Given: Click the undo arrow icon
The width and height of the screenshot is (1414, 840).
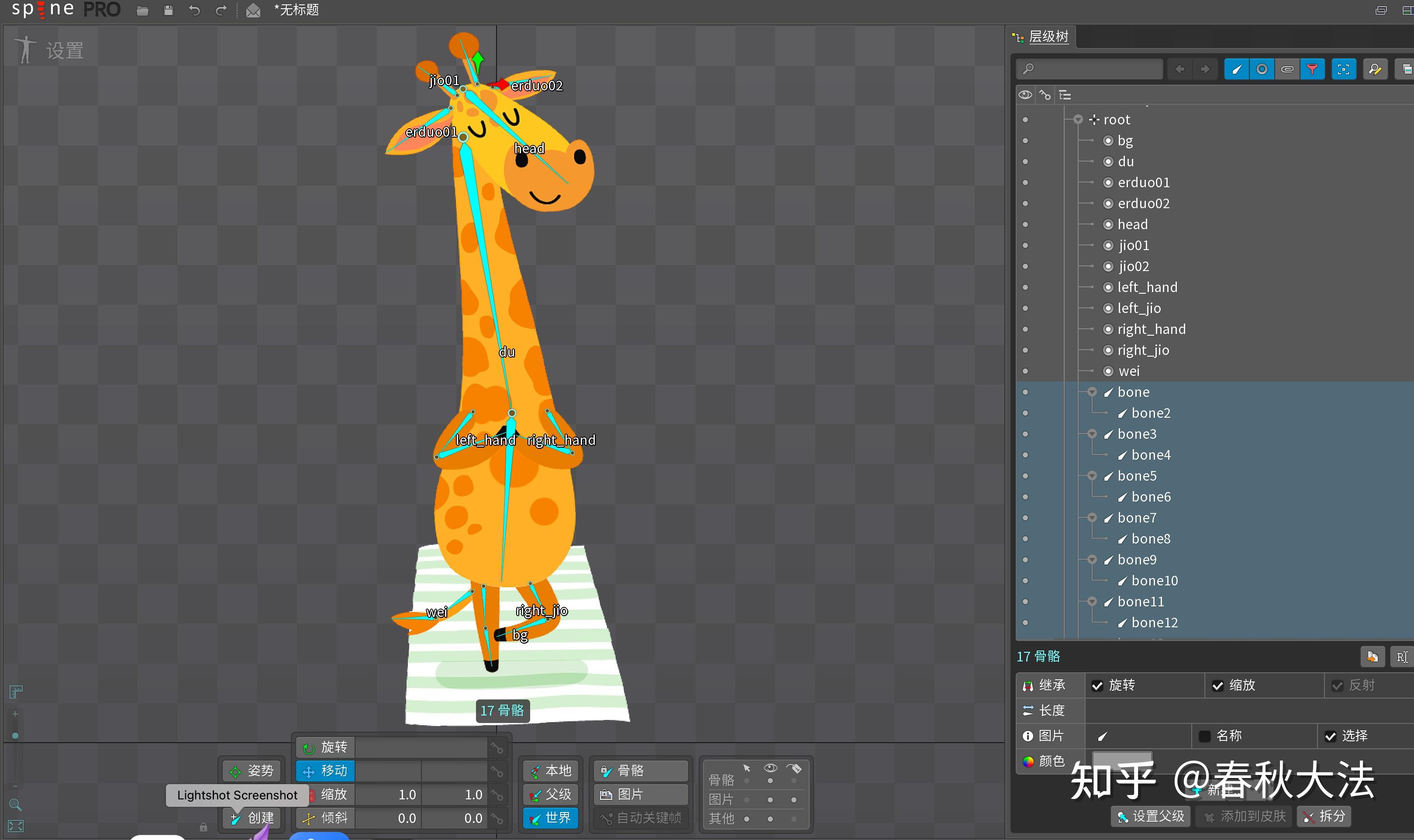Looking at the screenshot, I should point(194,10).
